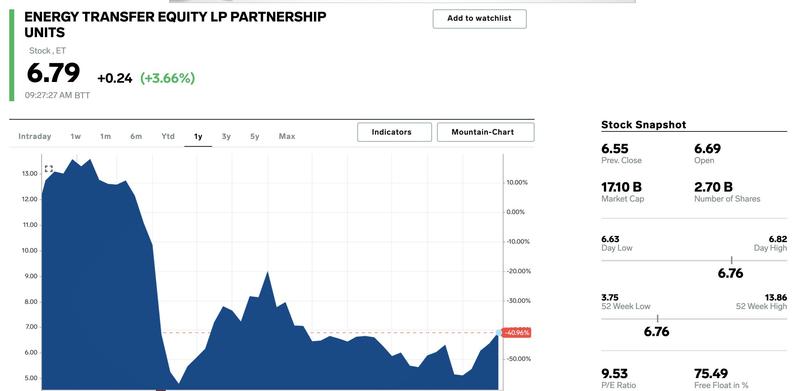This screenshot has width=800, height=391.
Task: Select the 1w chart range
Action: [x=76, y=136]
